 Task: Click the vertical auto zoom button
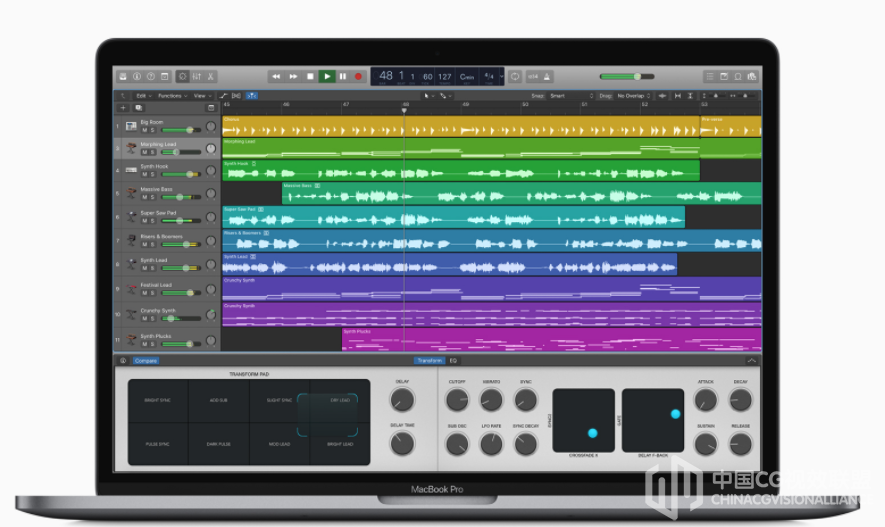click(x=690, y=96)
